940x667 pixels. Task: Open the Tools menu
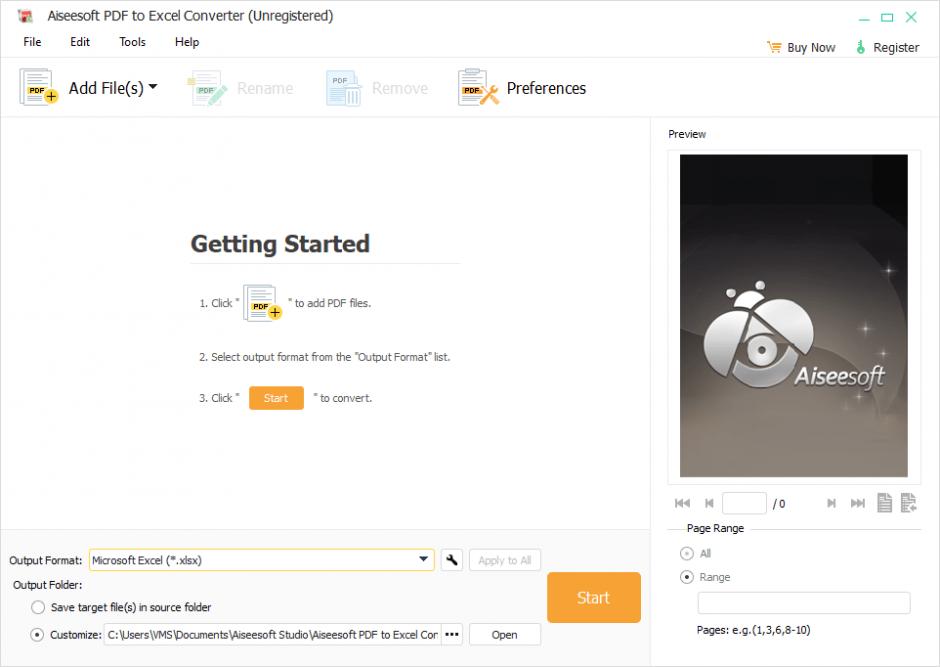[x=132, y=42]
